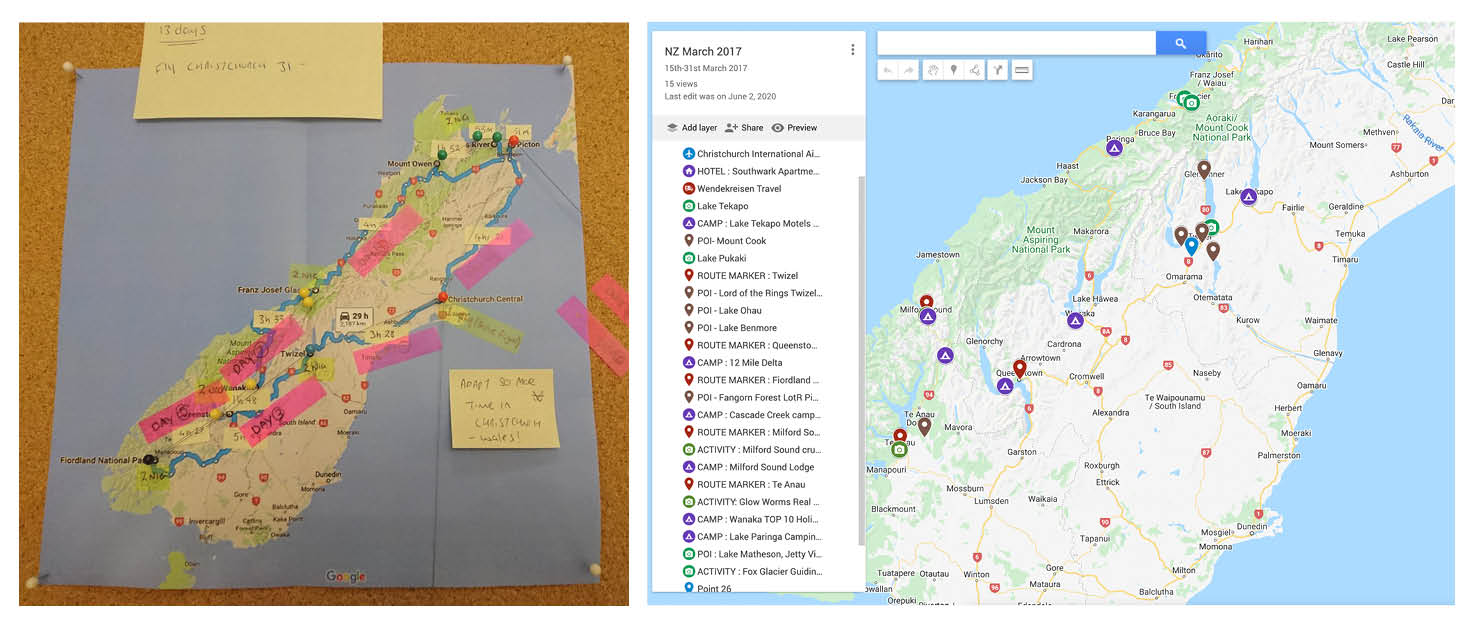1473x625 pixels.
Task: Click the Undo arrow icon
Action: pyautogui.click(x=889, y=69)
